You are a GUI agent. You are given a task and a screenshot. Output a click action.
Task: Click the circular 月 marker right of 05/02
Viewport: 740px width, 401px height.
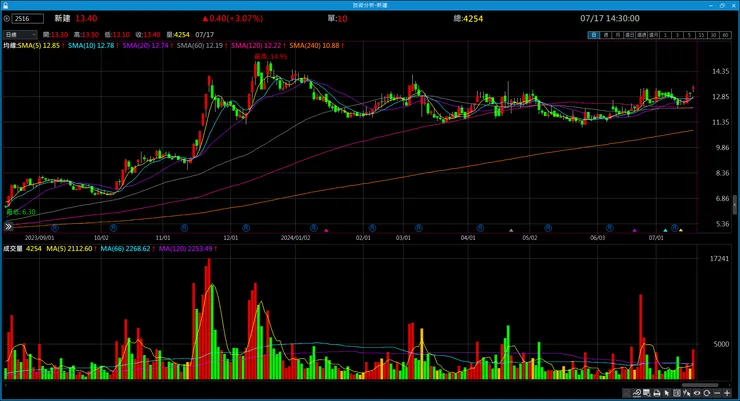click(548, 228)
